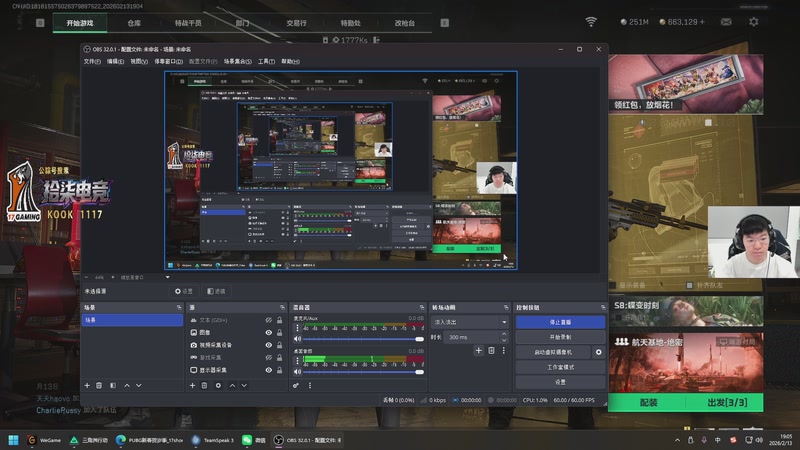Viewport: 800px width, 450px height.
Task: Click the 停止直播 button
Action: pos(560,322)
